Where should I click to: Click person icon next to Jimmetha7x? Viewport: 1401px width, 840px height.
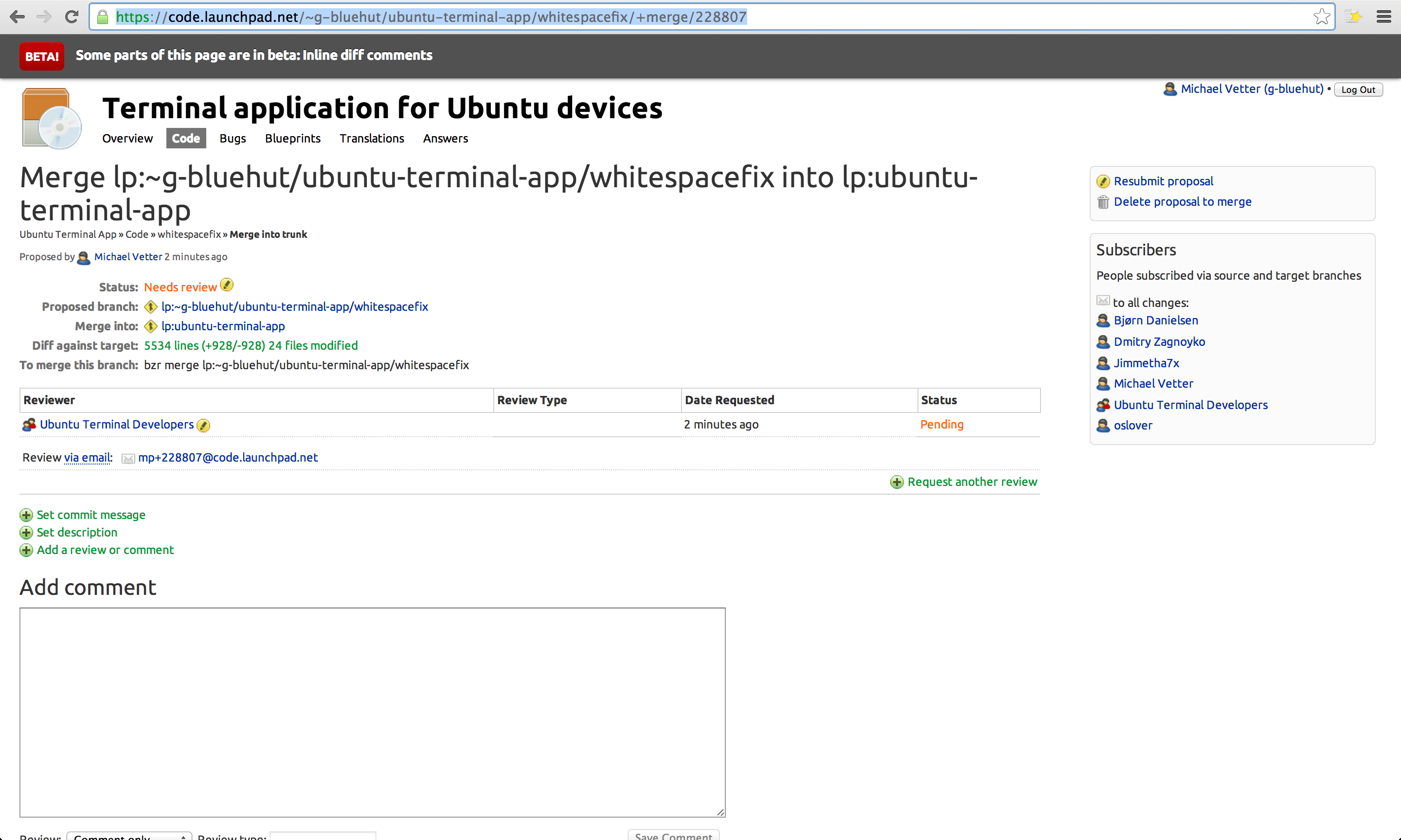(1103, 363)
